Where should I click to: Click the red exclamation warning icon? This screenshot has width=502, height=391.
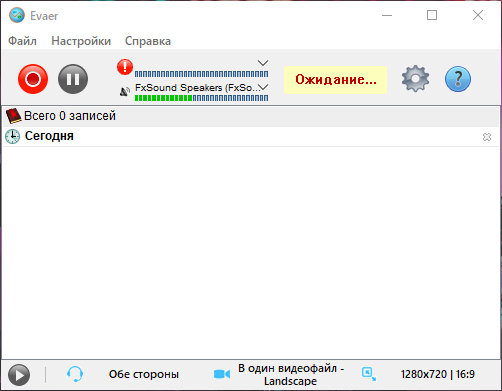[125, 67]
